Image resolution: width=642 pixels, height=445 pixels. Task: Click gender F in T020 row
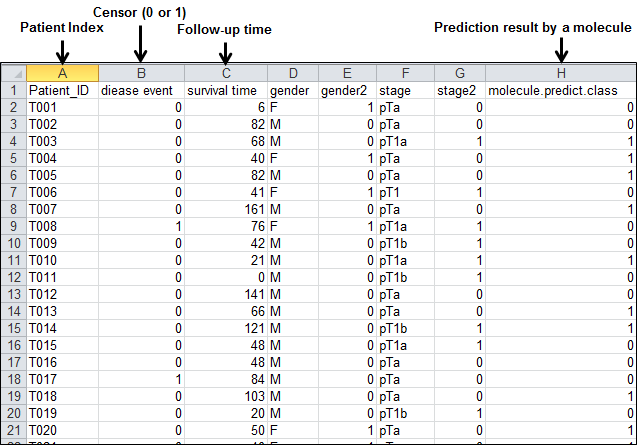[293, 430]
